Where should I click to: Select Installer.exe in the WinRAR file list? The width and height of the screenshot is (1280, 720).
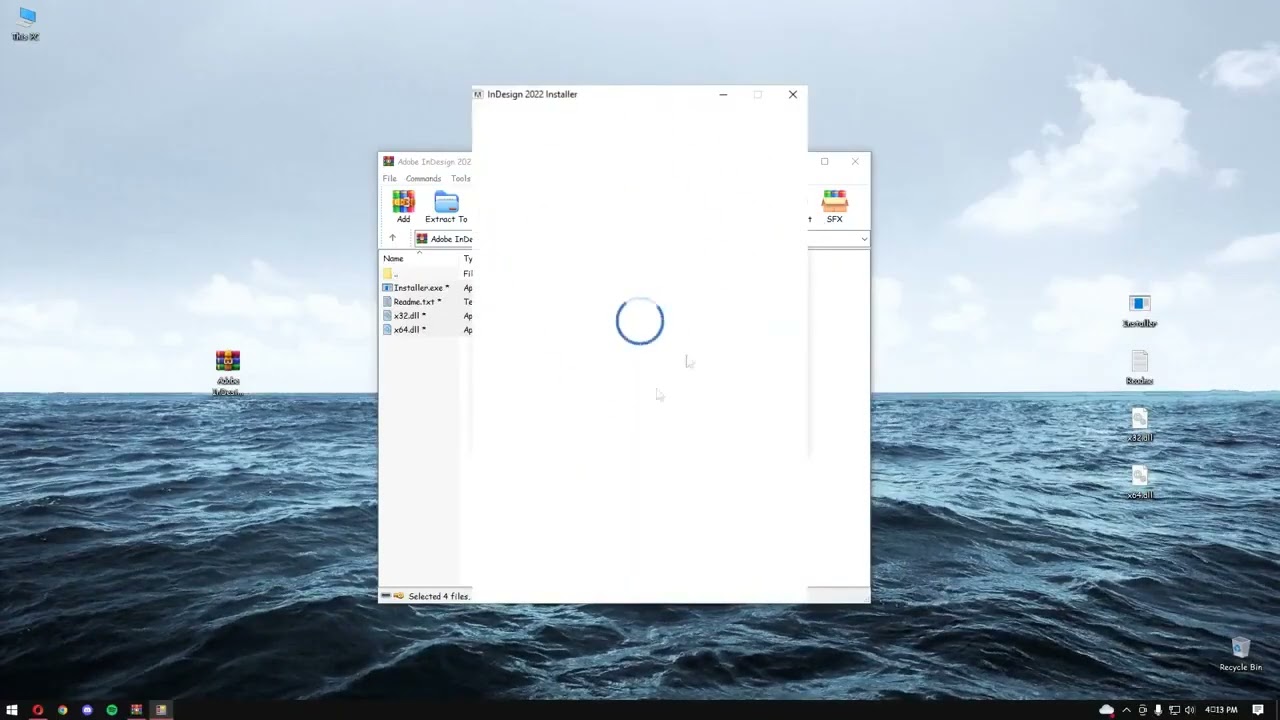pyautogui.click(x=416, y=288)
